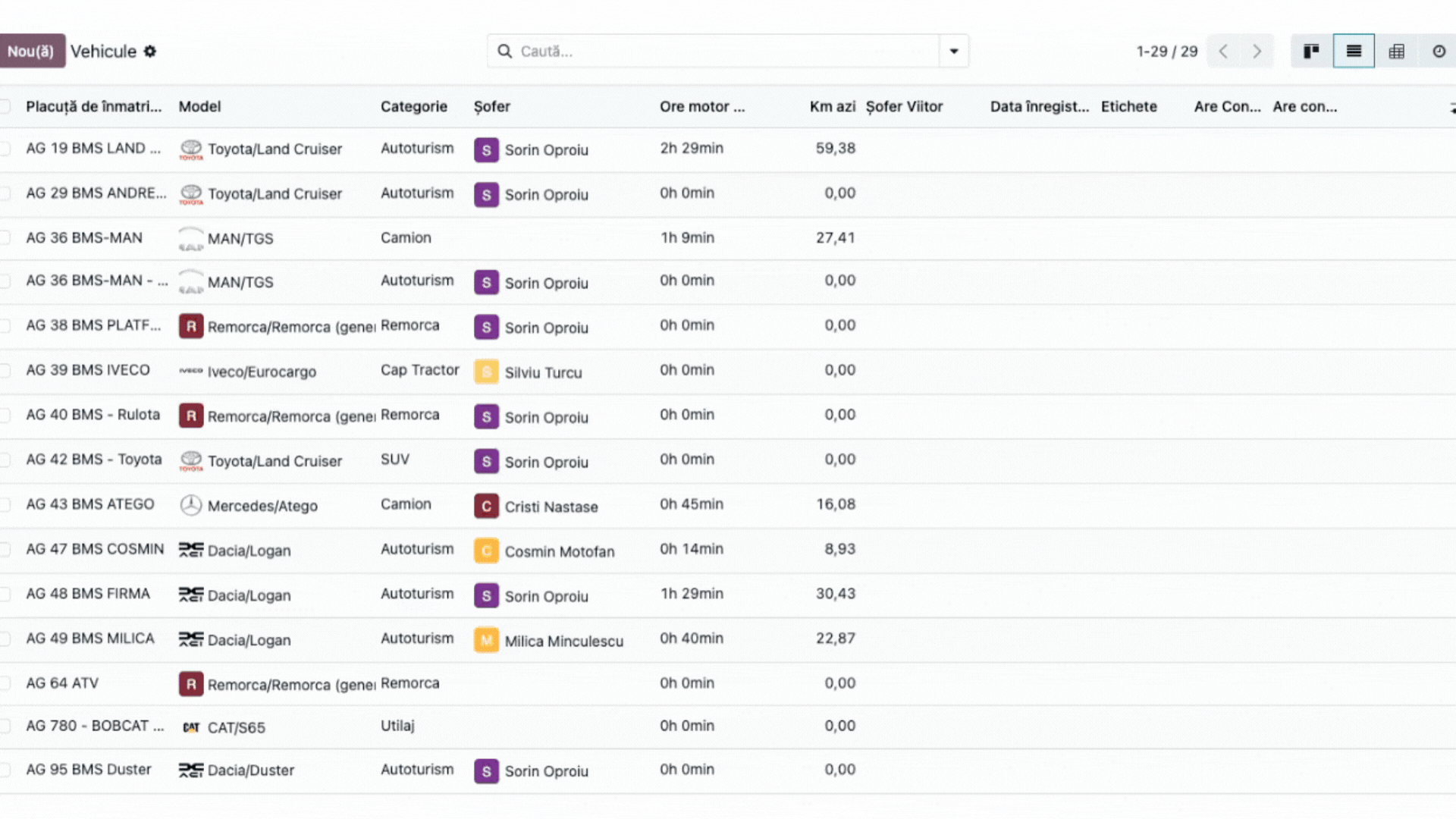The image size is (1456, 819).
Task: Click Milica Minculescu driver avatar
Action: tap(487, 641)
